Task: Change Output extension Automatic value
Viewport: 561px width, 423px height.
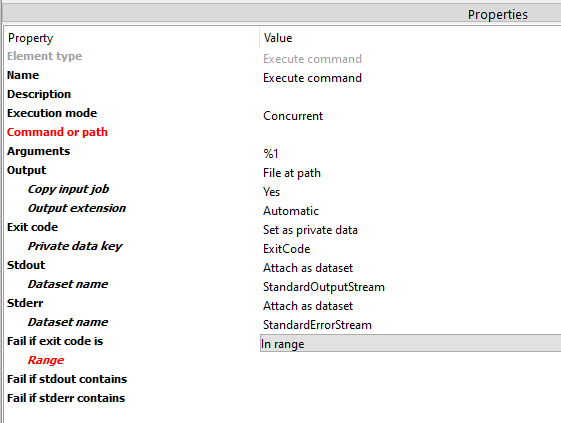Action: point(291,211)
